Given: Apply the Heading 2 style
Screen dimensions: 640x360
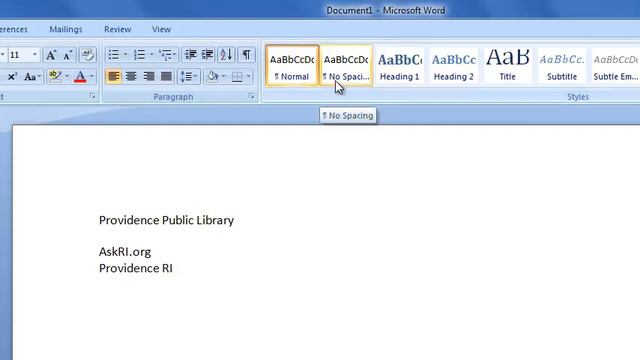Looking at the screenshot, I should tap(453, 65).
